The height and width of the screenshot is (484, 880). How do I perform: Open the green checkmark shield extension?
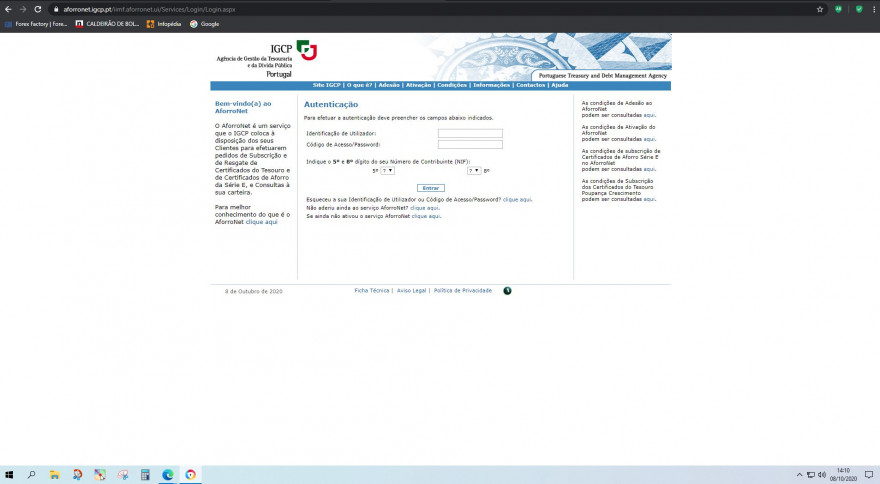pos(859,9)
